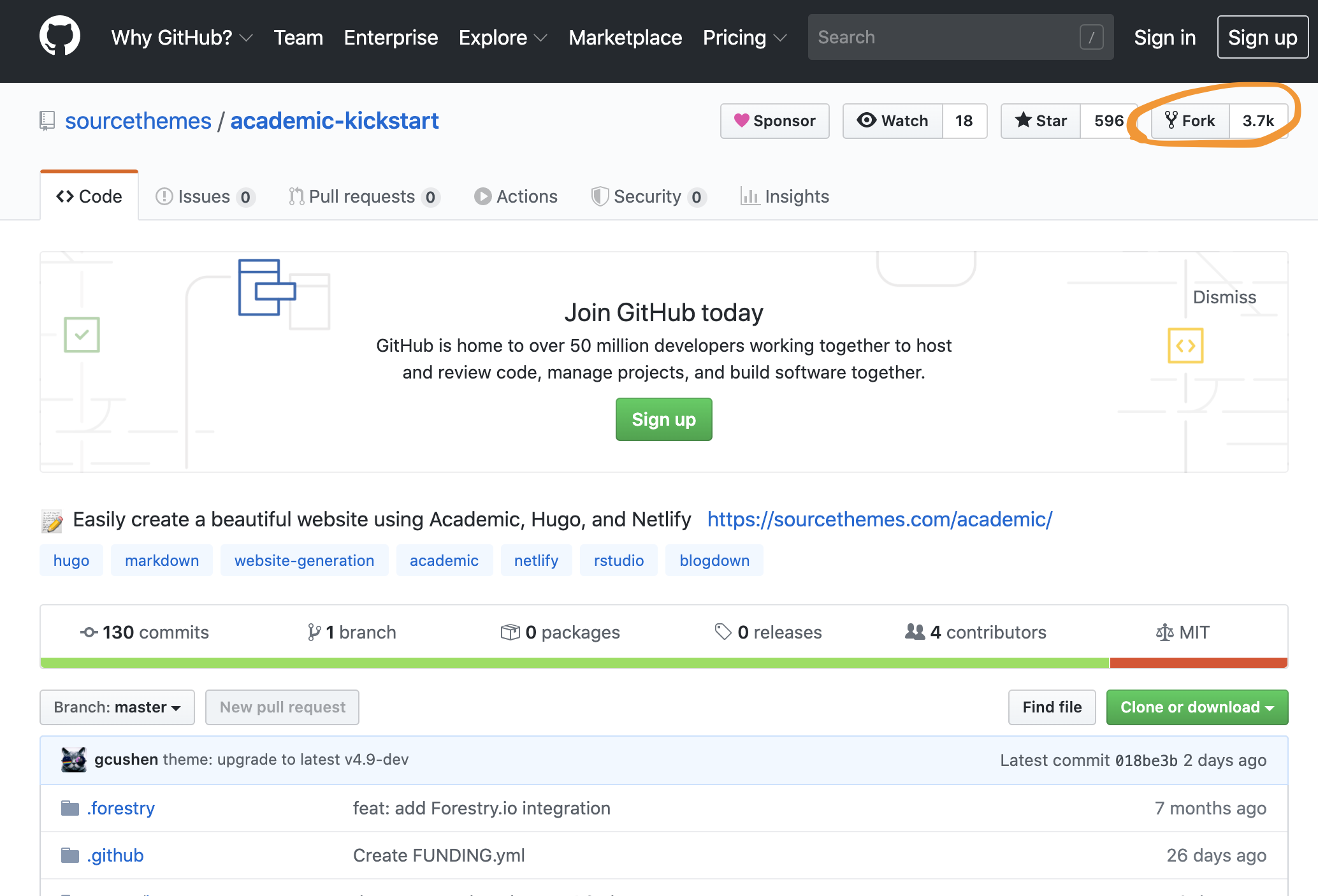Click the eye Watch button
1318x896 pixels.
click(x=892, y=121)
